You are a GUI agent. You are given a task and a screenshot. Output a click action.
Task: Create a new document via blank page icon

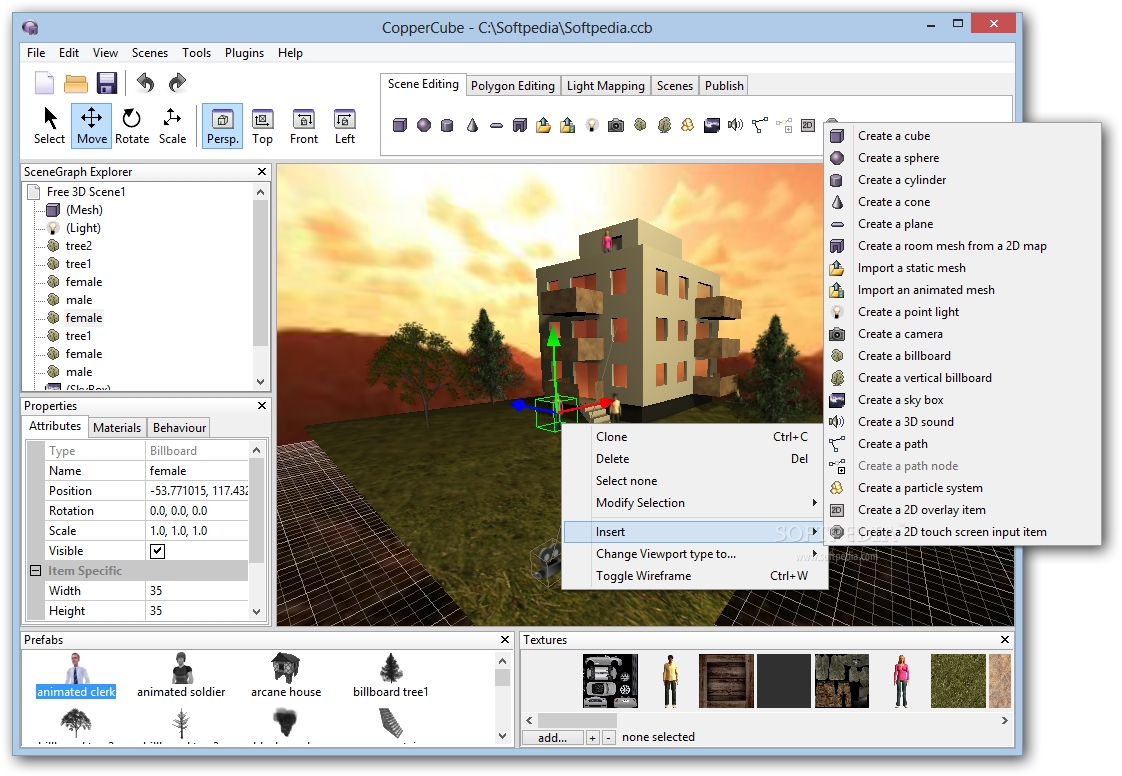pos(44,83)
